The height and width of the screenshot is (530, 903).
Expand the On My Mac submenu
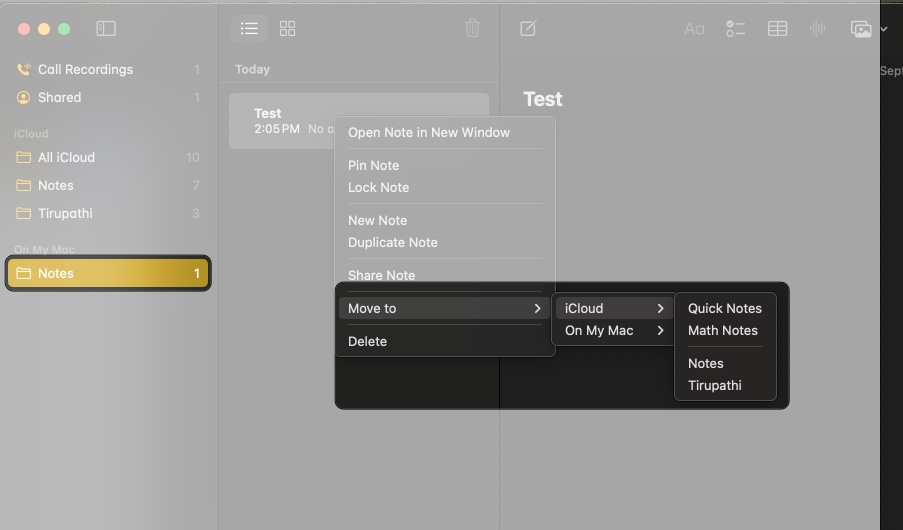pyautogui.click(x=613, y=331)
